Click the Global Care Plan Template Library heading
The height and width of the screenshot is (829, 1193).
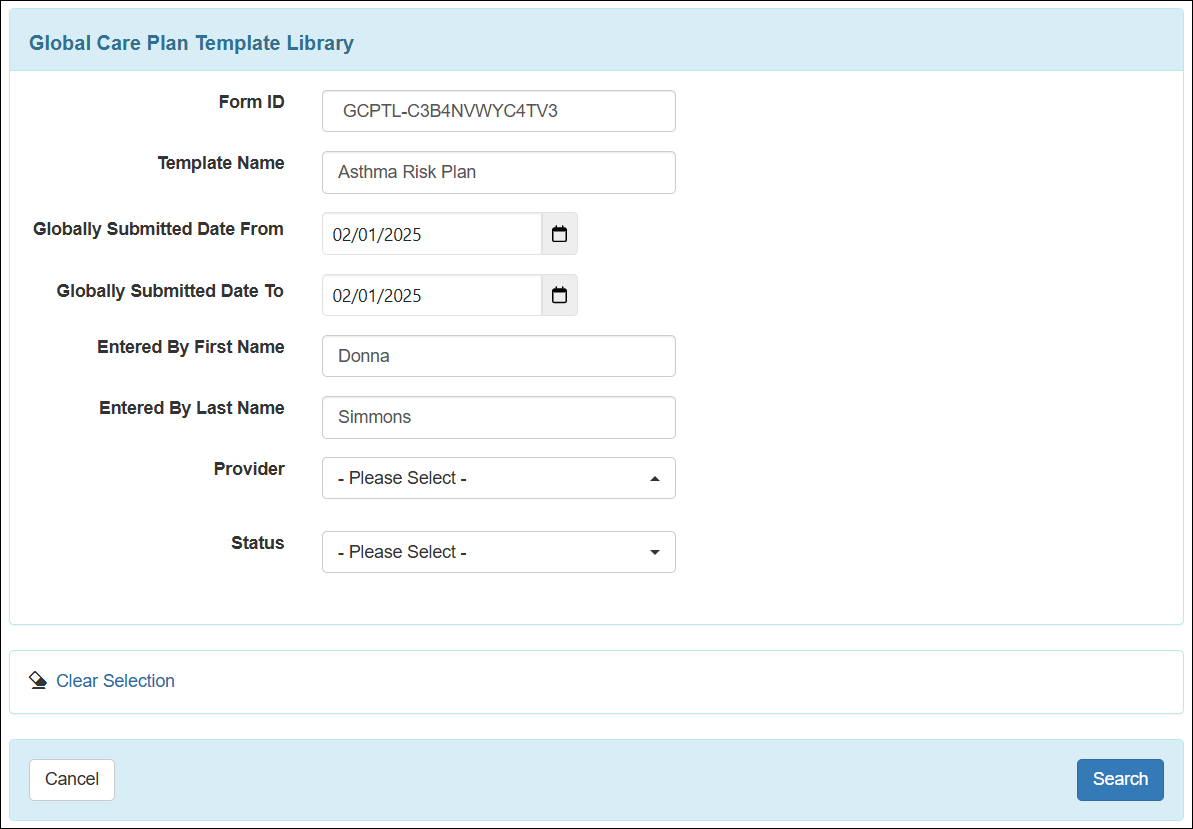191,43
